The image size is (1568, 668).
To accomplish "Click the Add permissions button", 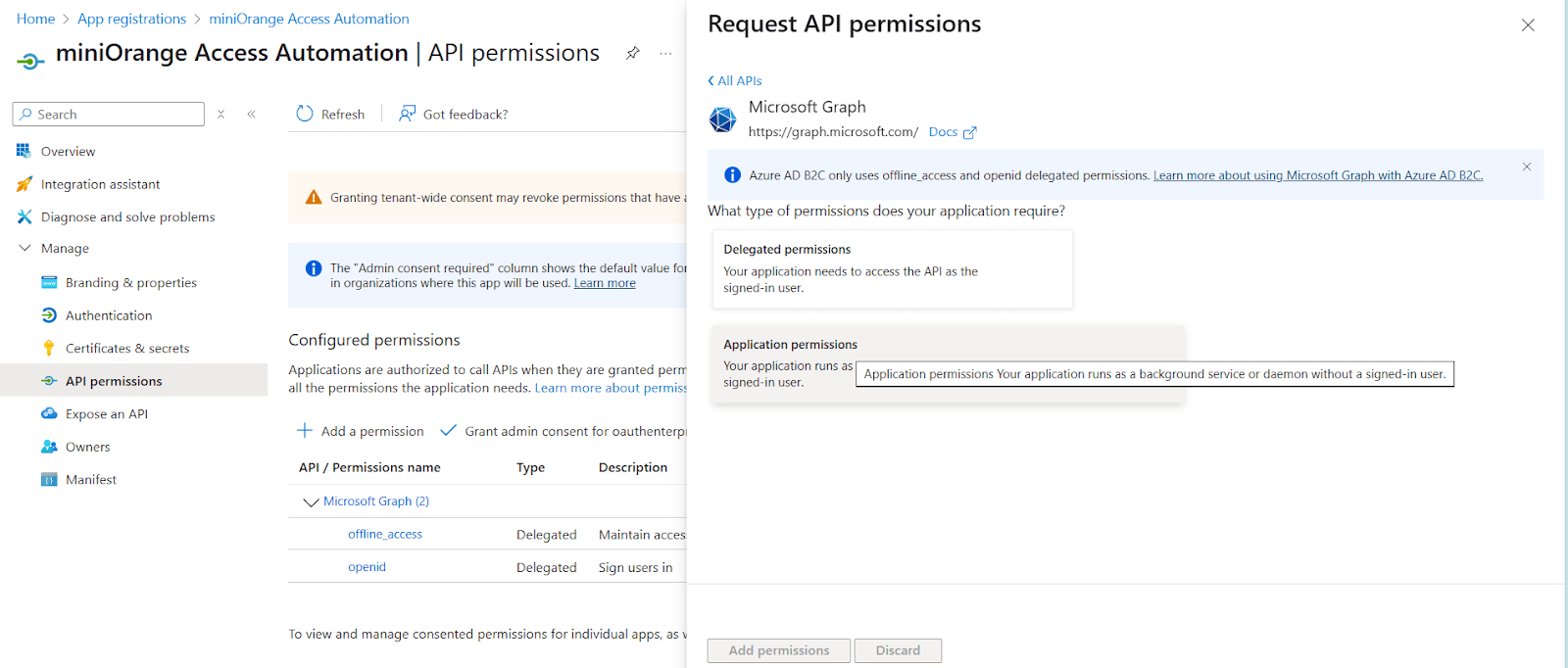I will point(779,650).
